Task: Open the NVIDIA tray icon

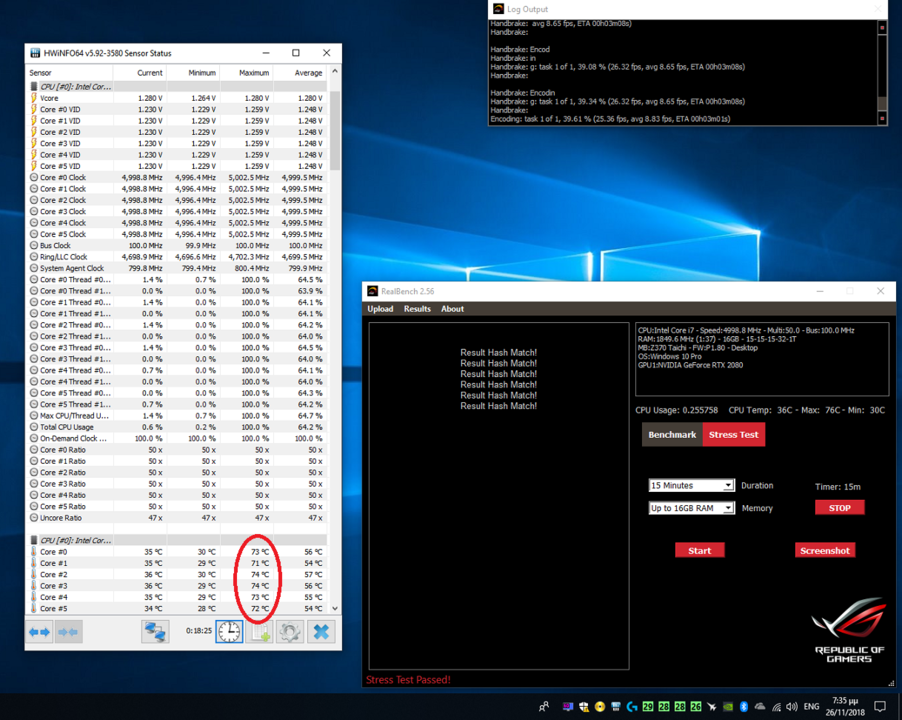Action: point(728,707)
